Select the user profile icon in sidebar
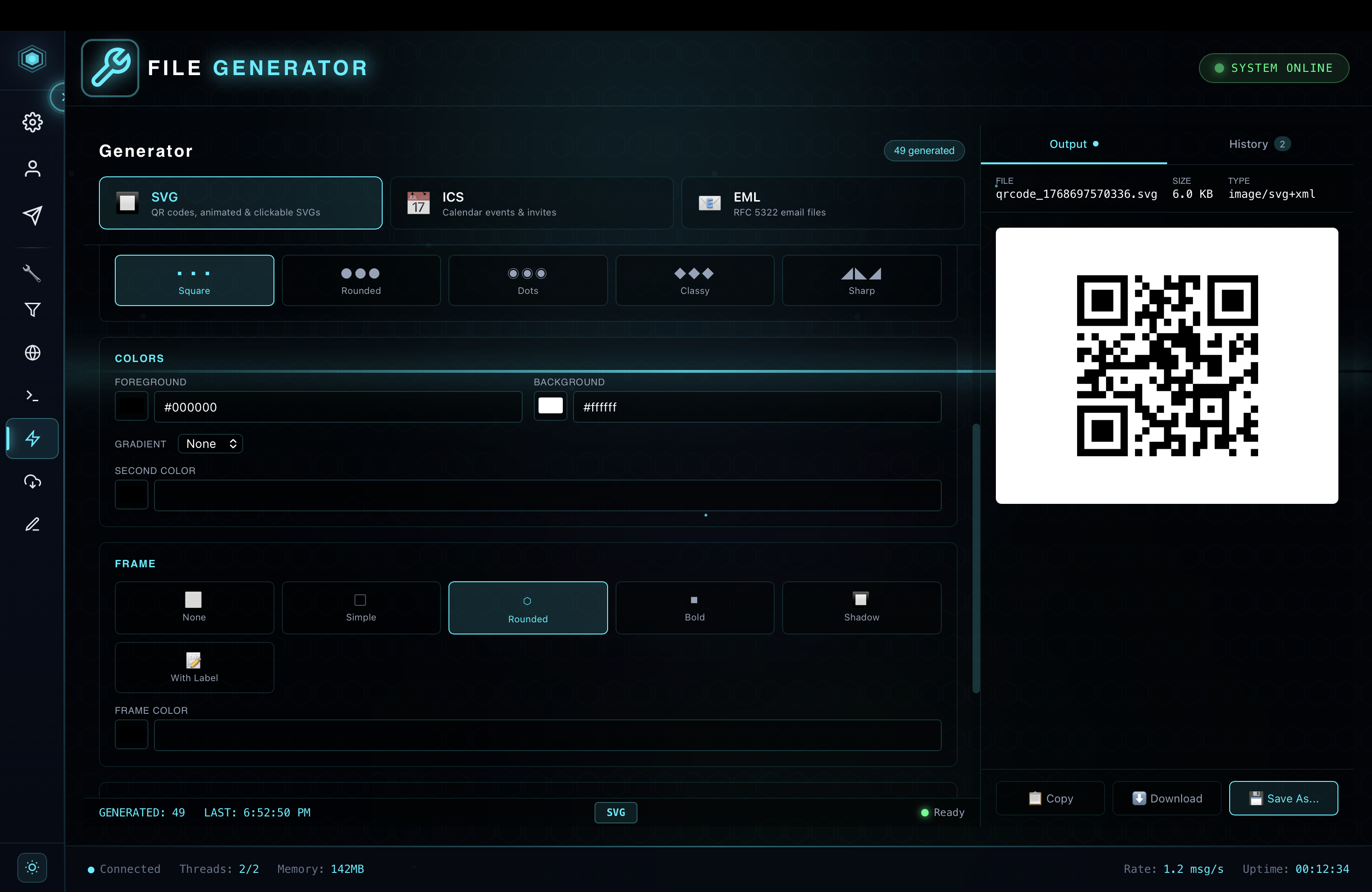Image resolution: width=1372 pixels, height=892 pixels. (x=32, y=168)
